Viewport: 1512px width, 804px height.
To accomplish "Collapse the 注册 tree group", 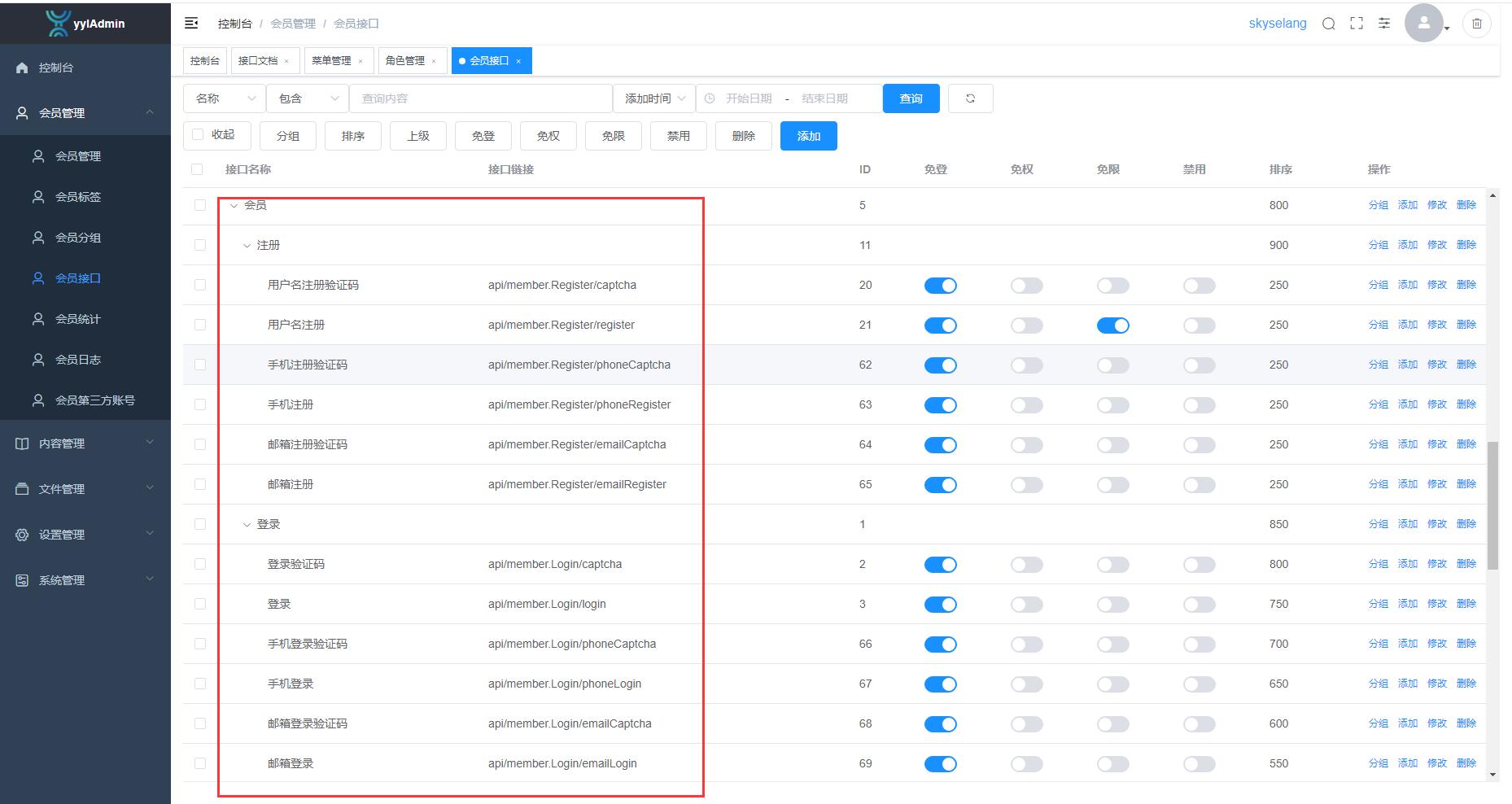I will point(247,246).
